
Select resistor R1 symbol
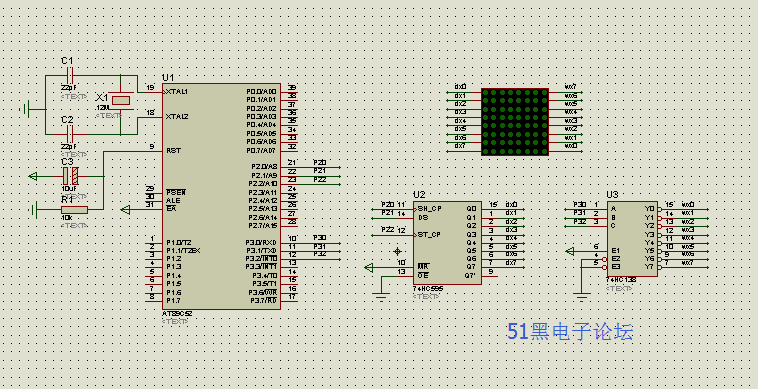coord(74,210)
